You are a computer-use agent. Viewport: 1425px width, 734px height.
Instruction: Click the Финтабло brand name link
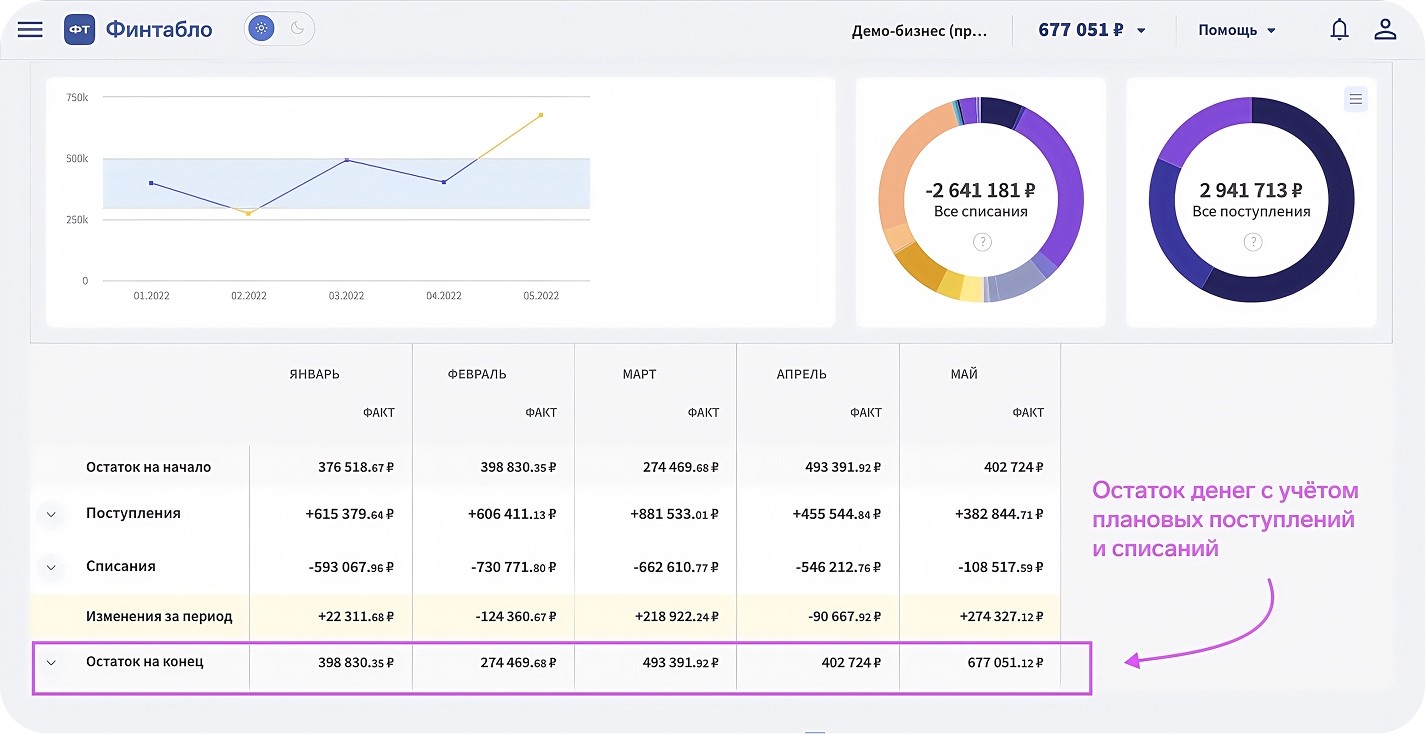[x=159, y=29]
